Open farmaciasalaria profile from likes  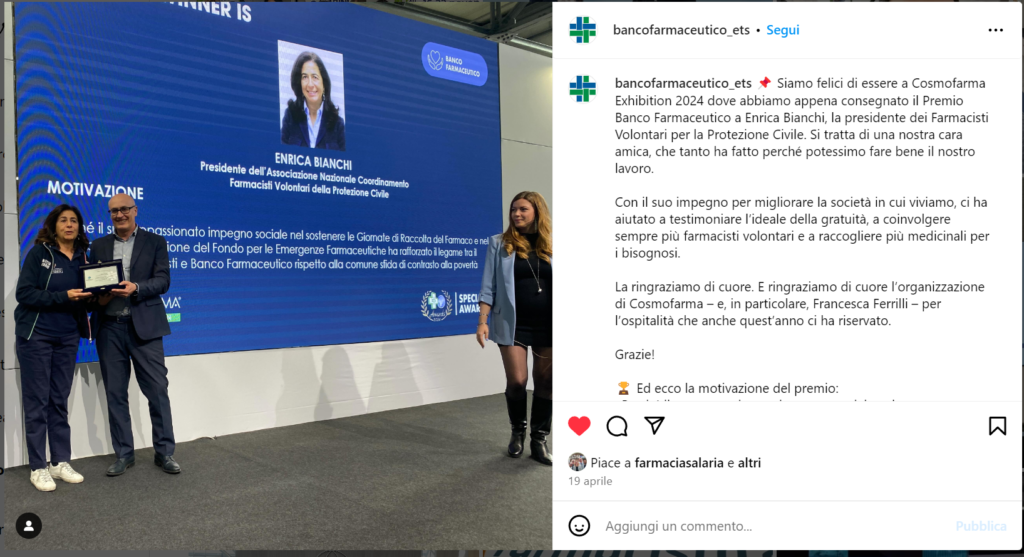[679, 463]
